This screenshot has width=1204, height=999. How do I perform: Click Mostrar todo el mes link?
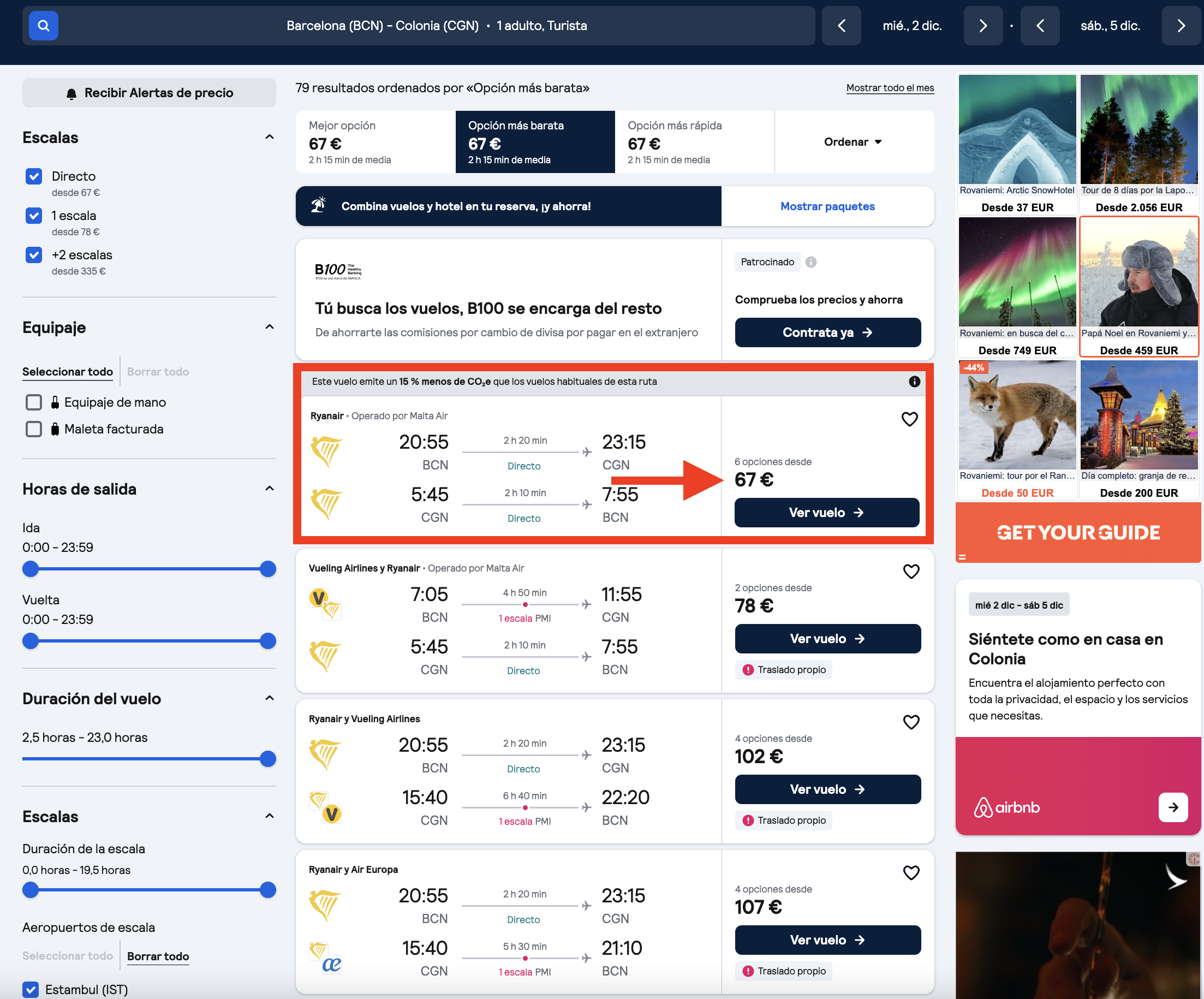tap(890, 88)
